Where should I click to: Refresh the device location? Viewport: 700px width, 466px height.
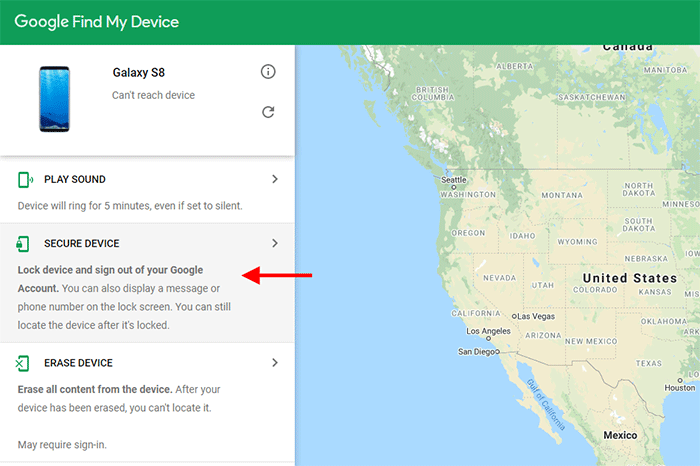tap(268, 112)
